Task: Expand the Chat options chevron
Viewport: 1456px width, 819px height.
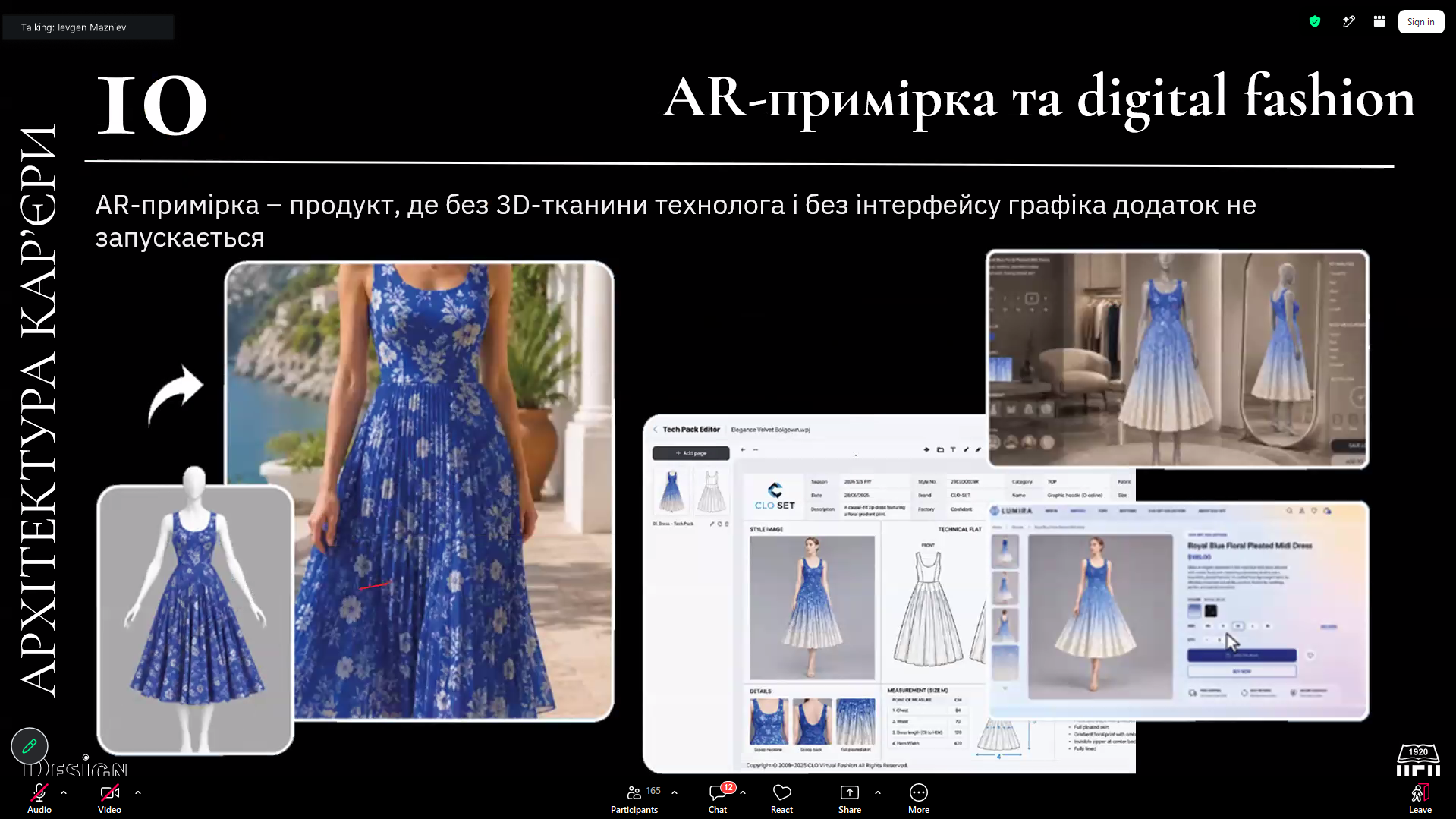Action: point(743,792)
